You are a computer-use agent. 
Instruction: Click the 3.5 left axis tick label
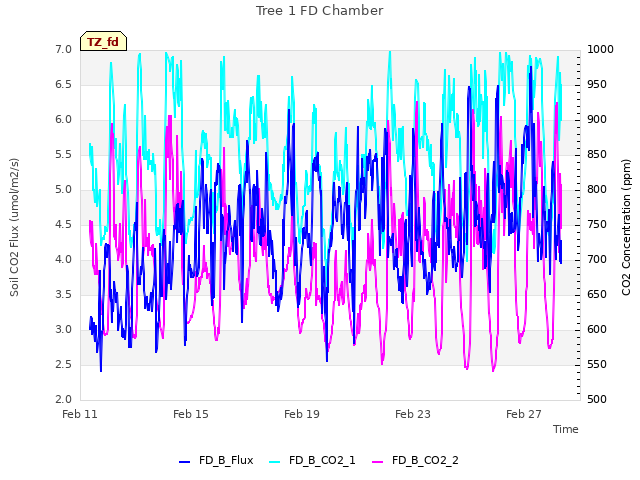pyautogui.click(x=64, y=295)
